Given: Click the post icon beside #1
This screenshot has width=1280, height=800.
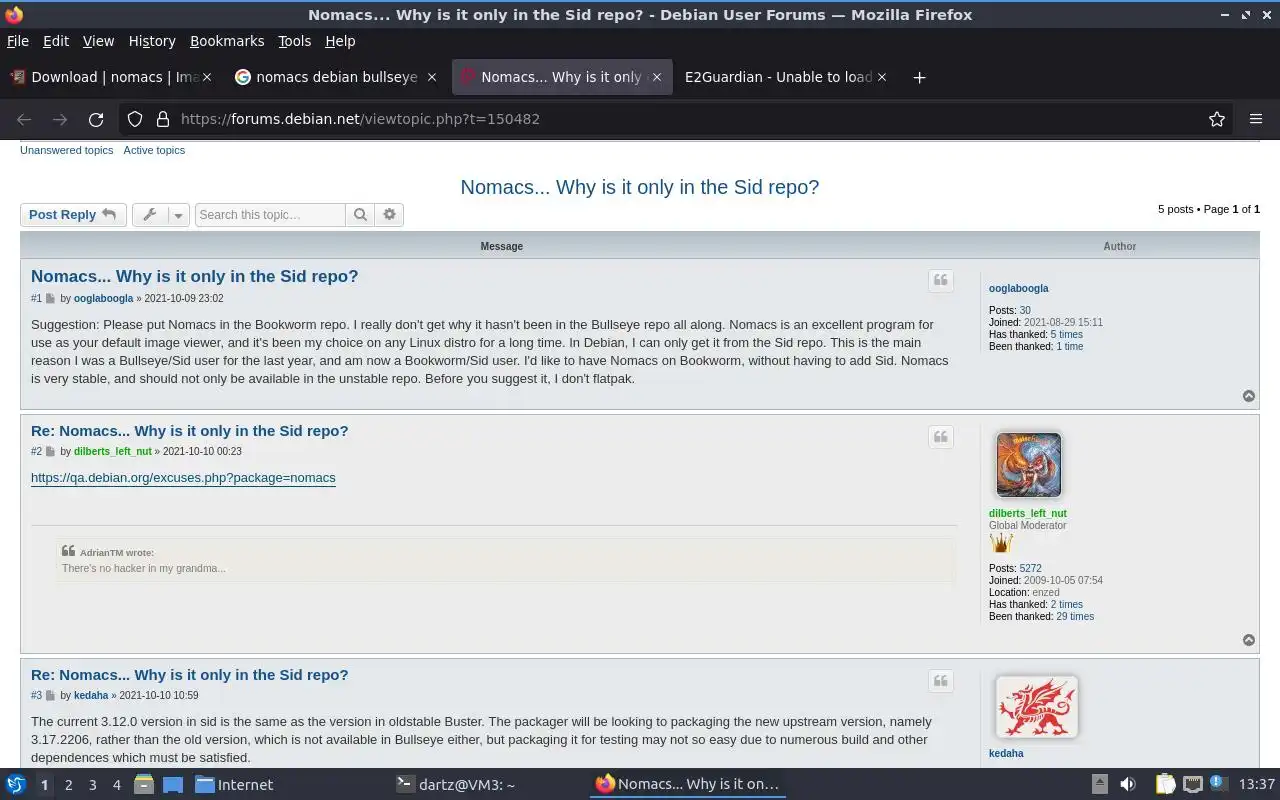Looking at the screenshot, I should tap(50, 299).
